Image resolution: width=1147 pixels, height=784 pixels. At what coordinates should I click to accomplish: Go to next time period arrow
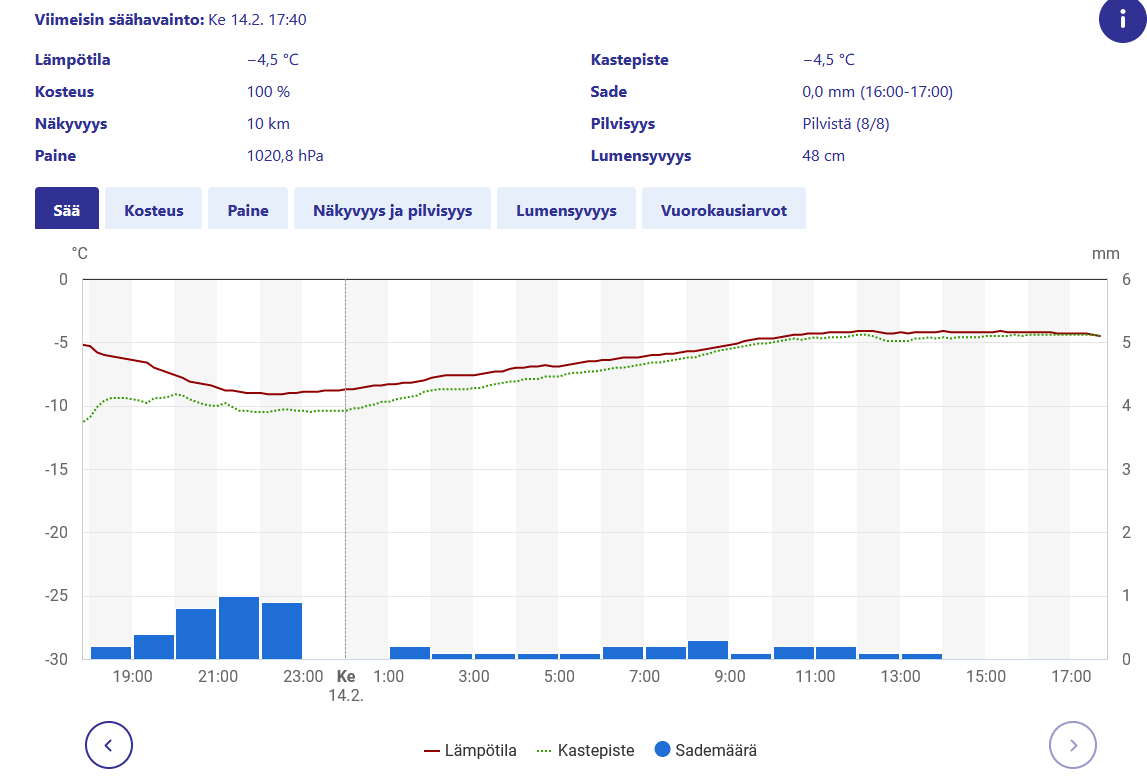(x=1073, y=745)
